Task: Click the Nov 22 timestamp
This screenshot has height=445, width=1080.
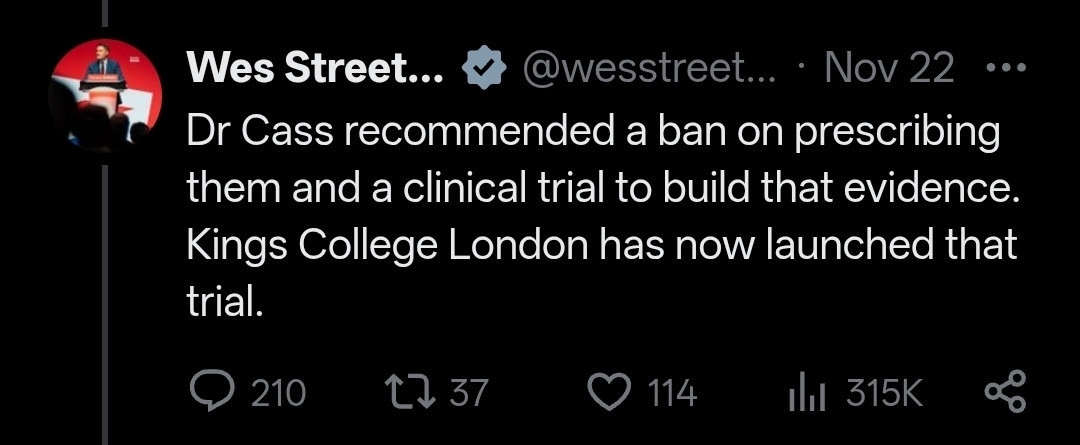Action: click(890, 68)
